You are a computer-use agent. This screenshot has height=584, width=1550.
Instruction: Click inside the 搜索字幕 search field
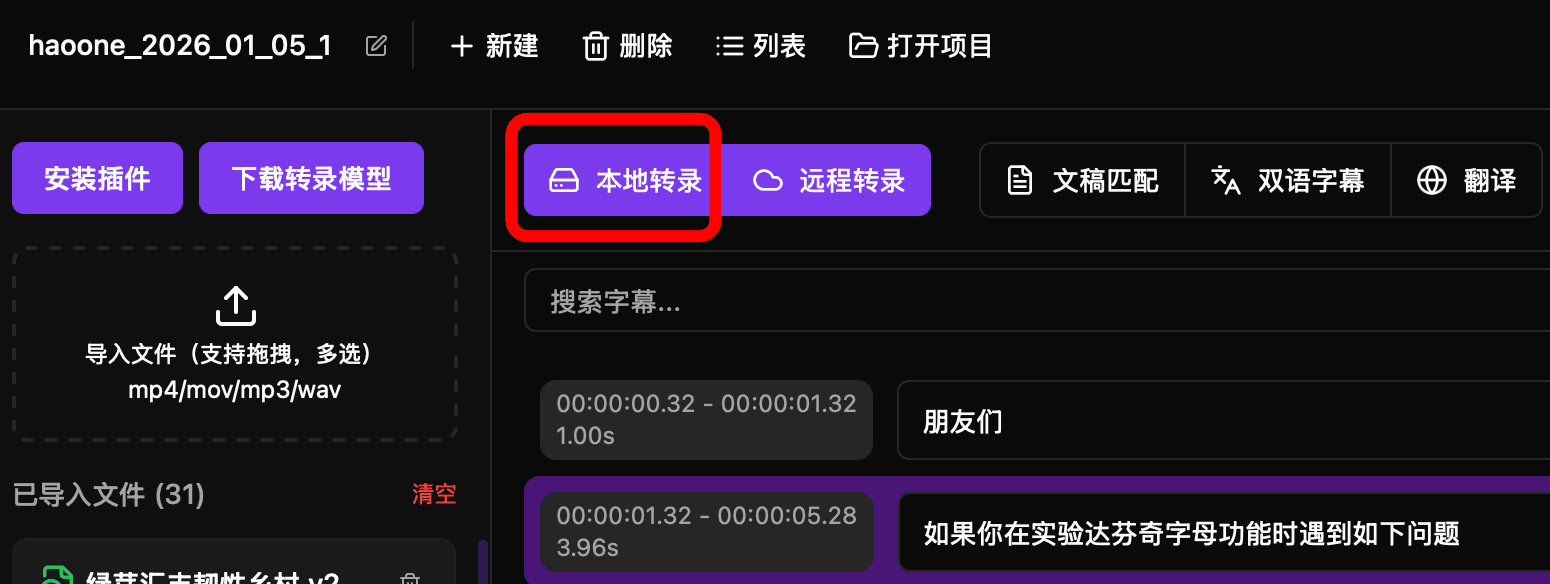tap(1037, 301)
